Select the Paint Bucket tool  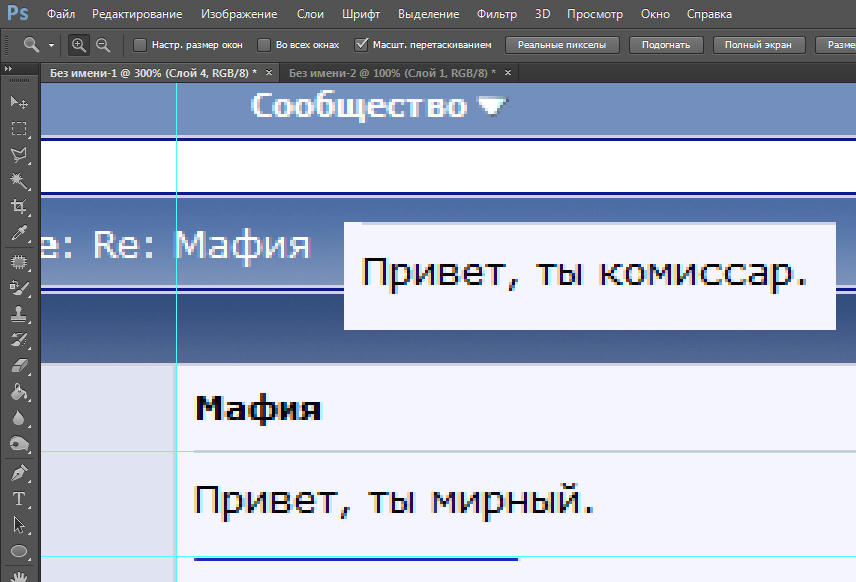point(19,392)
